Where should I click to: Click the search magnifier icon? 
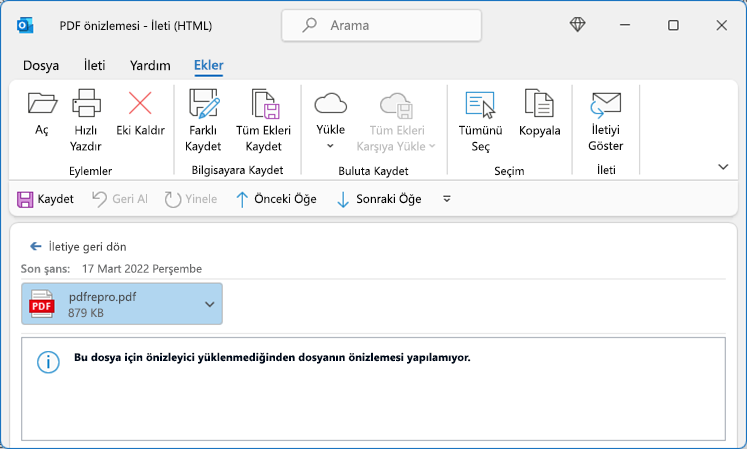[310, 25]
